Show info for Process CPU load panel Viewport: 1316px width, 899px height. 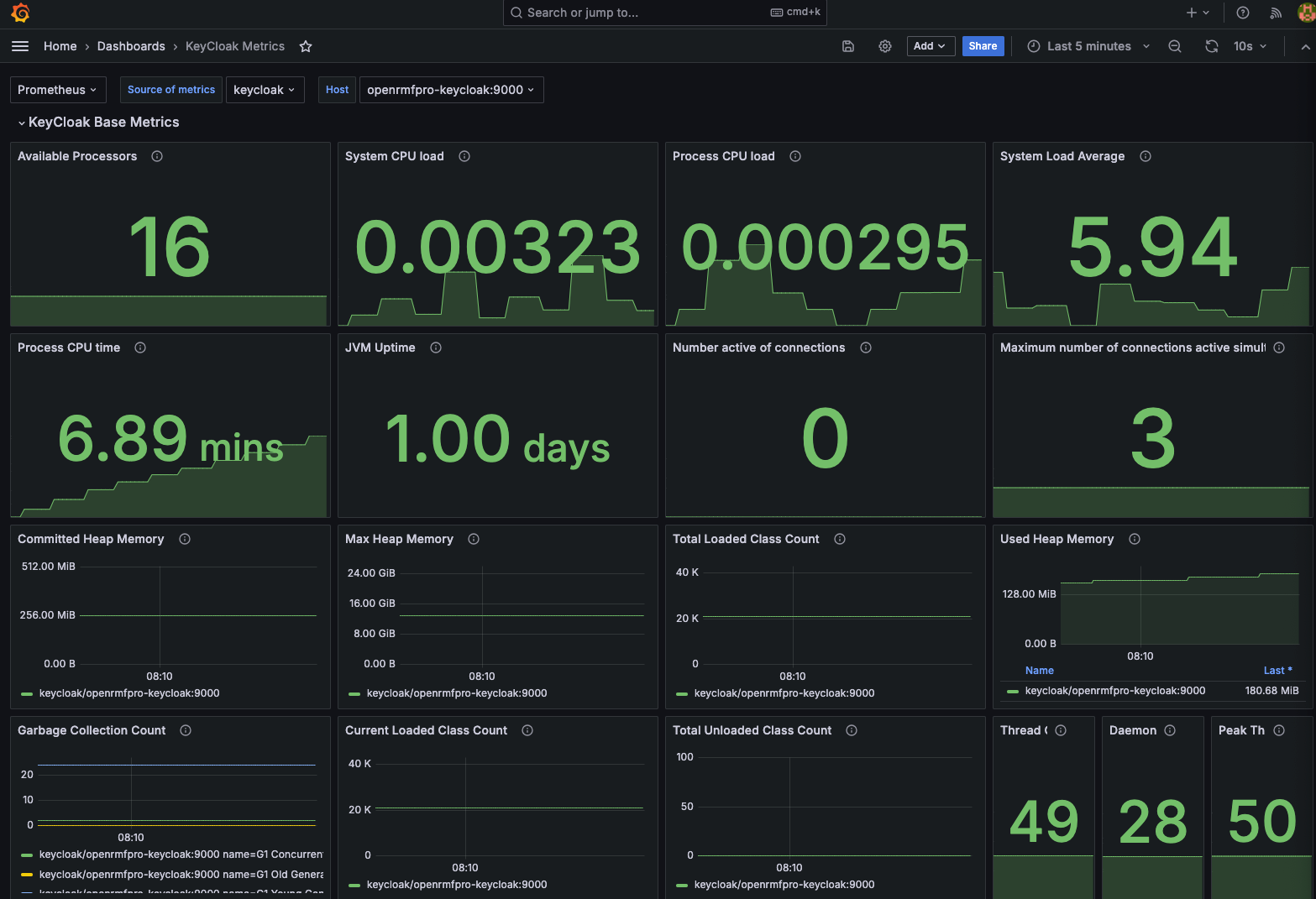coord(795,156)
